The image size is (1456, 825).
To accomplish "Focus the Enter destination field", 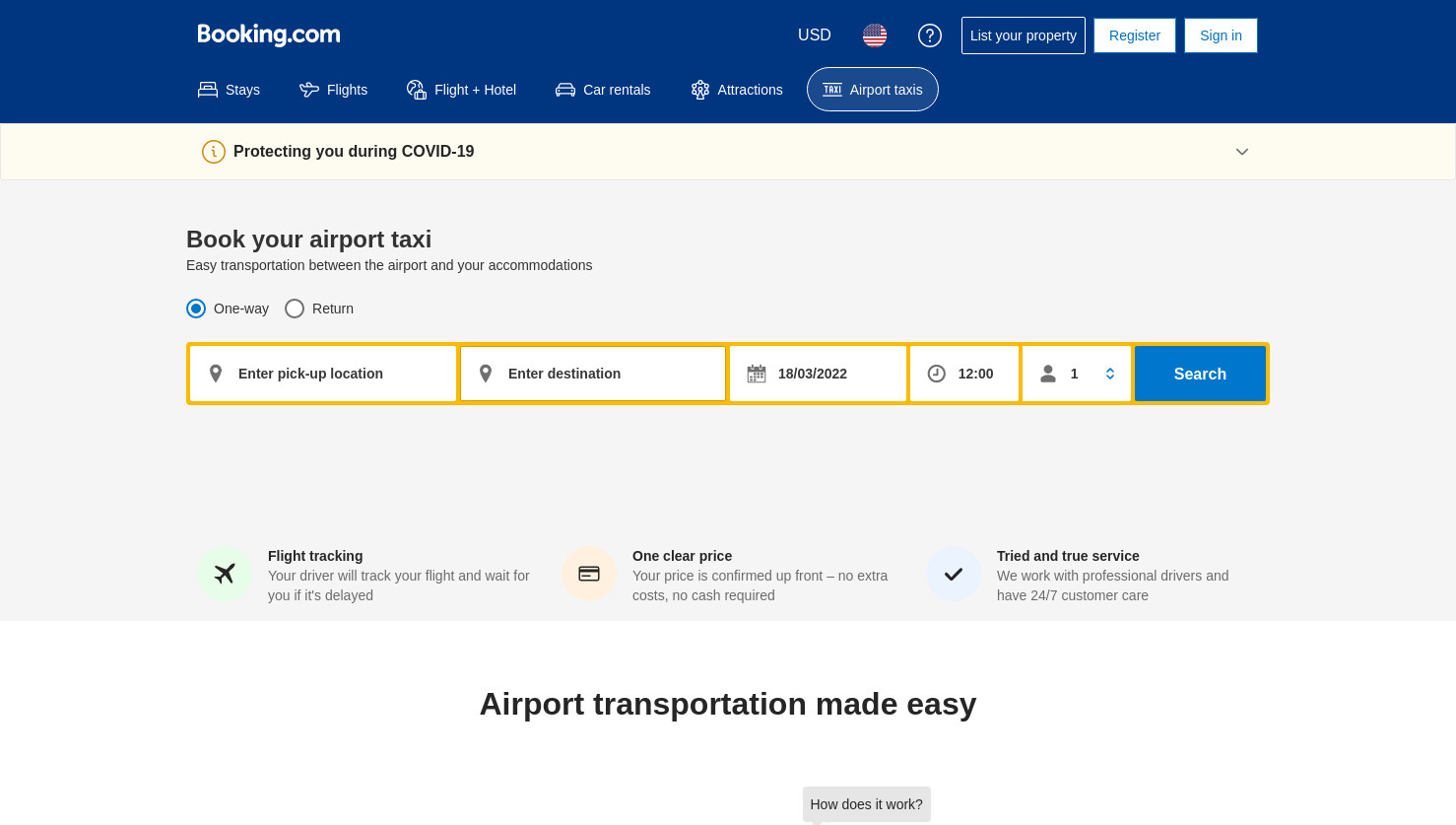I will pyautogui.click(x=593, y=374).
